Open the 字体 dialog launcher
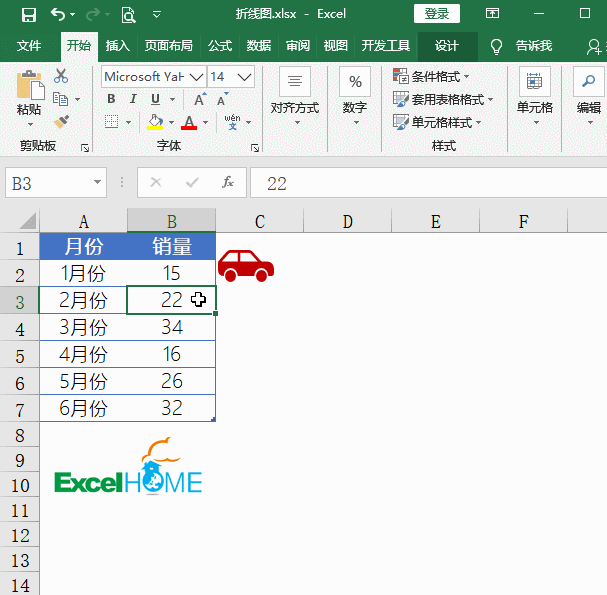This screenshot has width=607, height=595. click(x=255, y=148)
